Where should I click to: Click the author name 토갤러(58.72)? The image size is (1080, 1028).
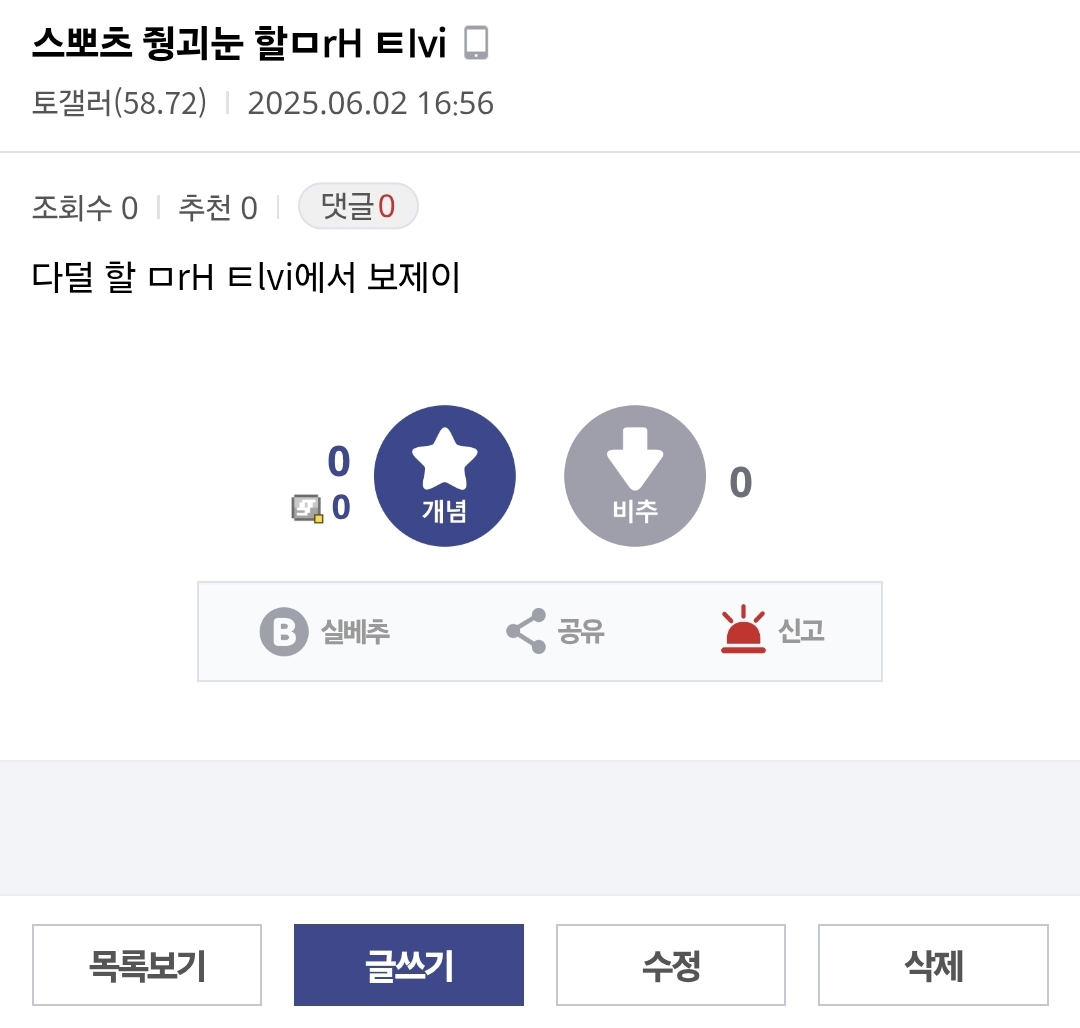point(119,103)
